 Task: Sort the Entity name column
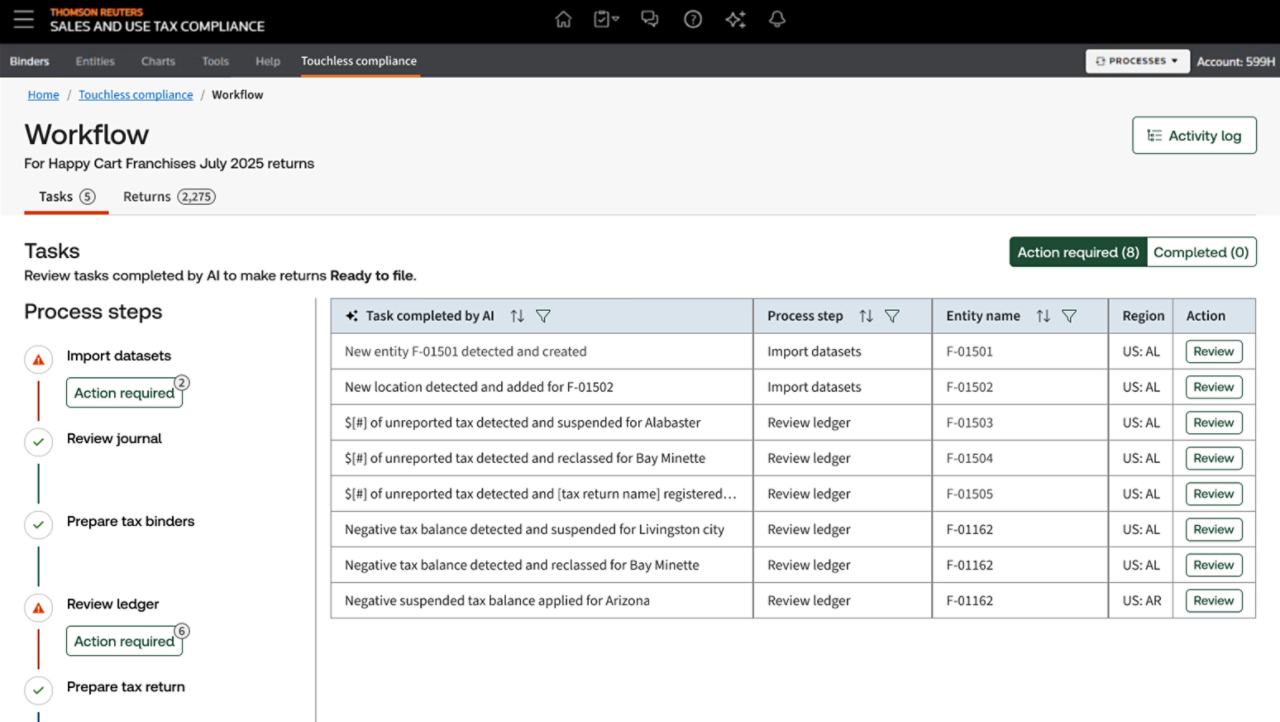coord(1043,316)
